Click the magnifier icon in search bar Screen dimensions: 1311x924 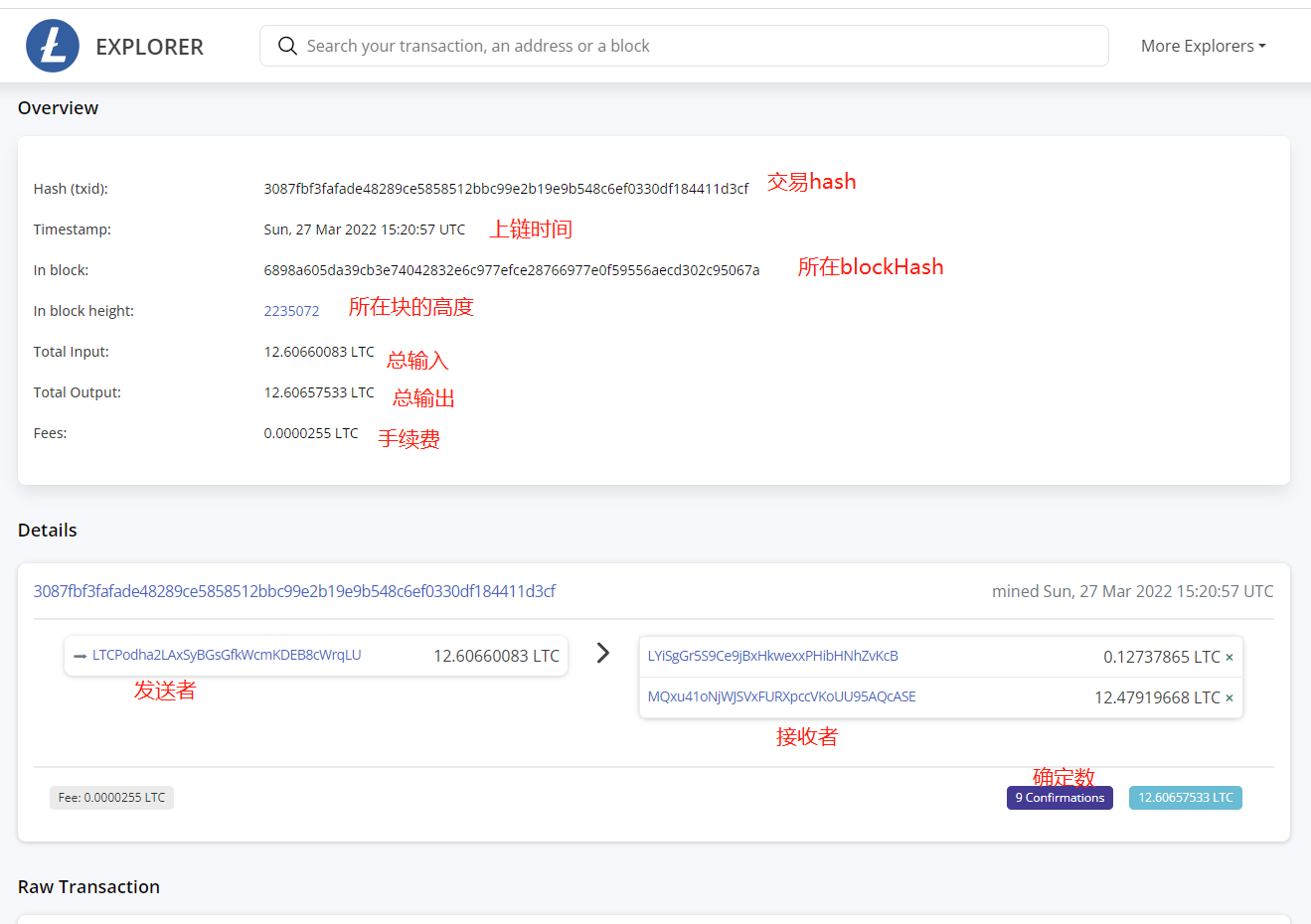click(x=287, y=46)
